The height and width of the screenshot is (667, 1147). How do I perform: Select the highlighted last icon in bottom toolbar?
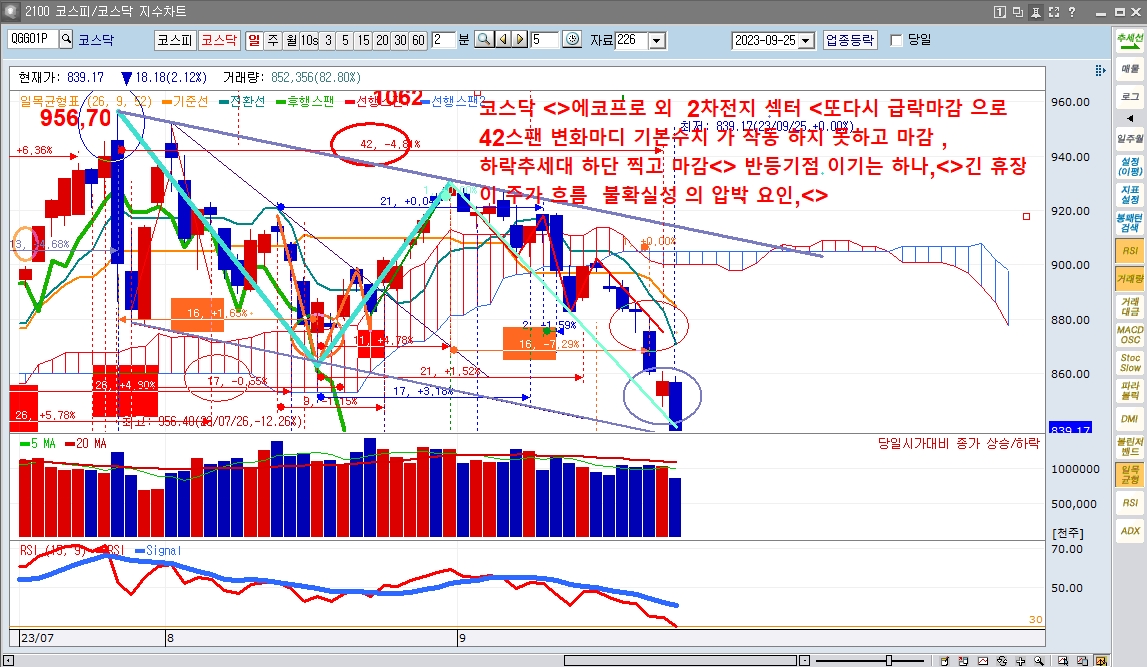[x=1101, y=661]
